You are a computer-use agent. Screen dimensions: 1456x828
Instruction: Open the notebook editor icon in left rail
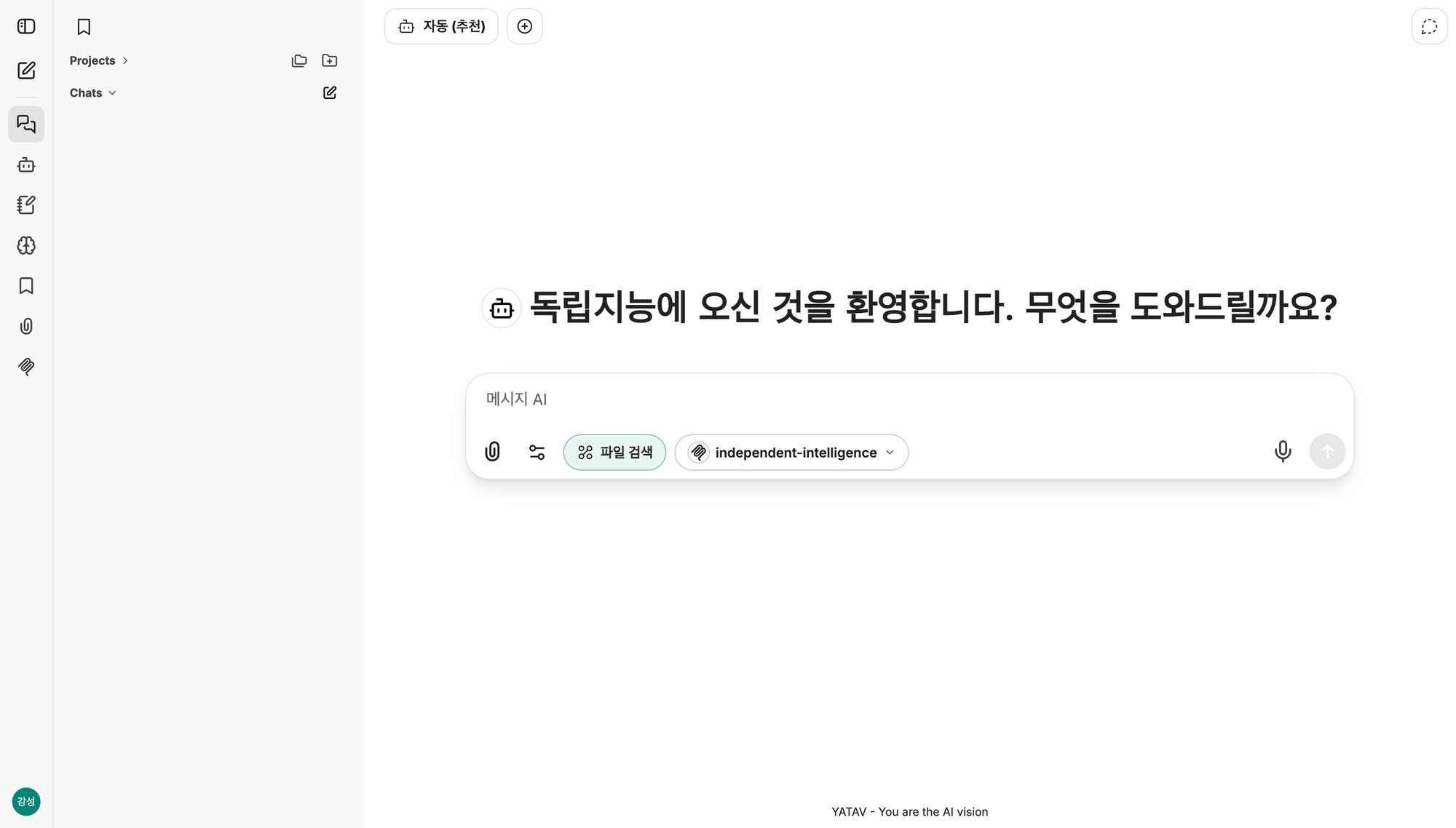click(26, 205)
